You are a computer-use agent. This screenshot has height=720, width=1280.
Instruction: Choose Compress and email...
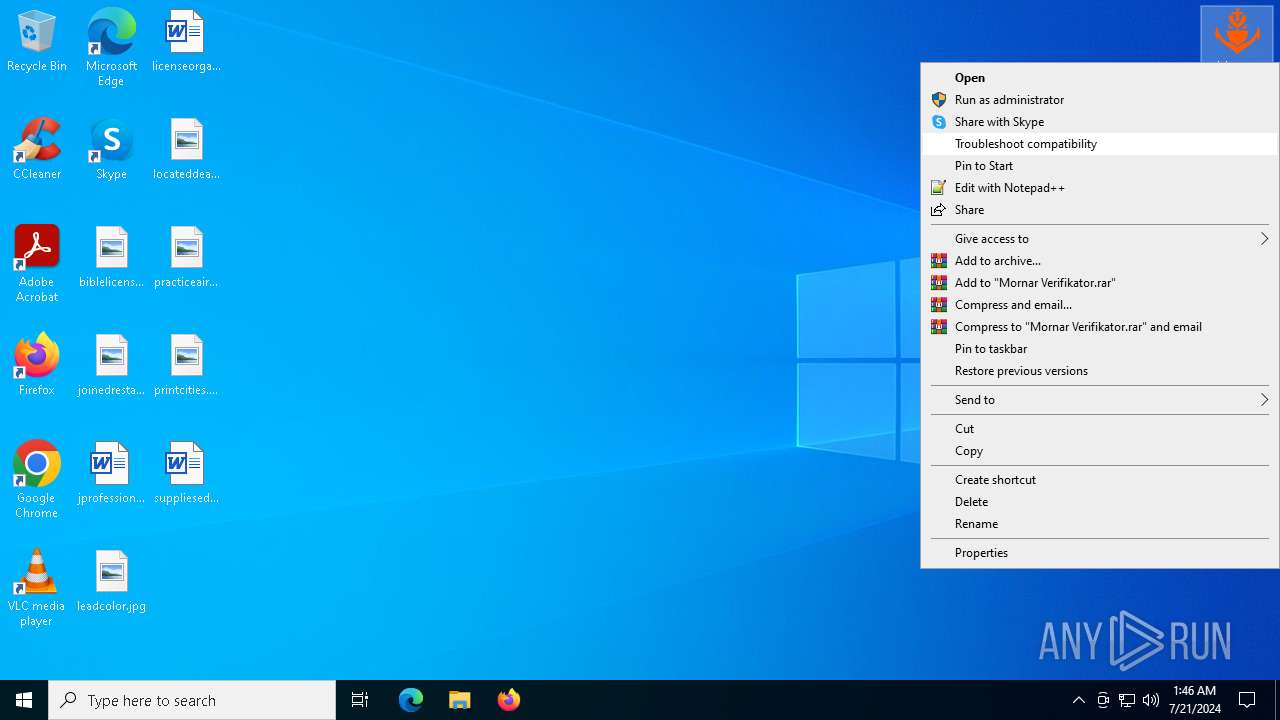tap(1100, 305)
